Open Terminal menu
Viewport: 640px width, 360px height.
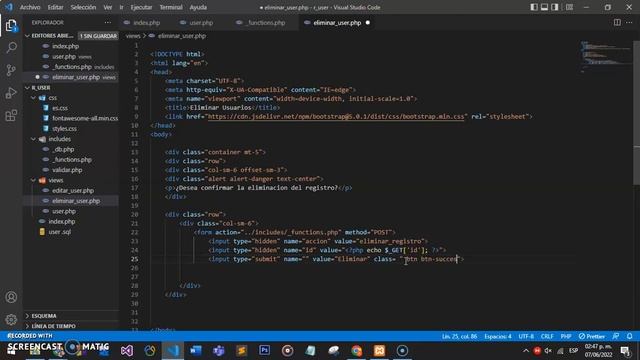coord(171,7)
